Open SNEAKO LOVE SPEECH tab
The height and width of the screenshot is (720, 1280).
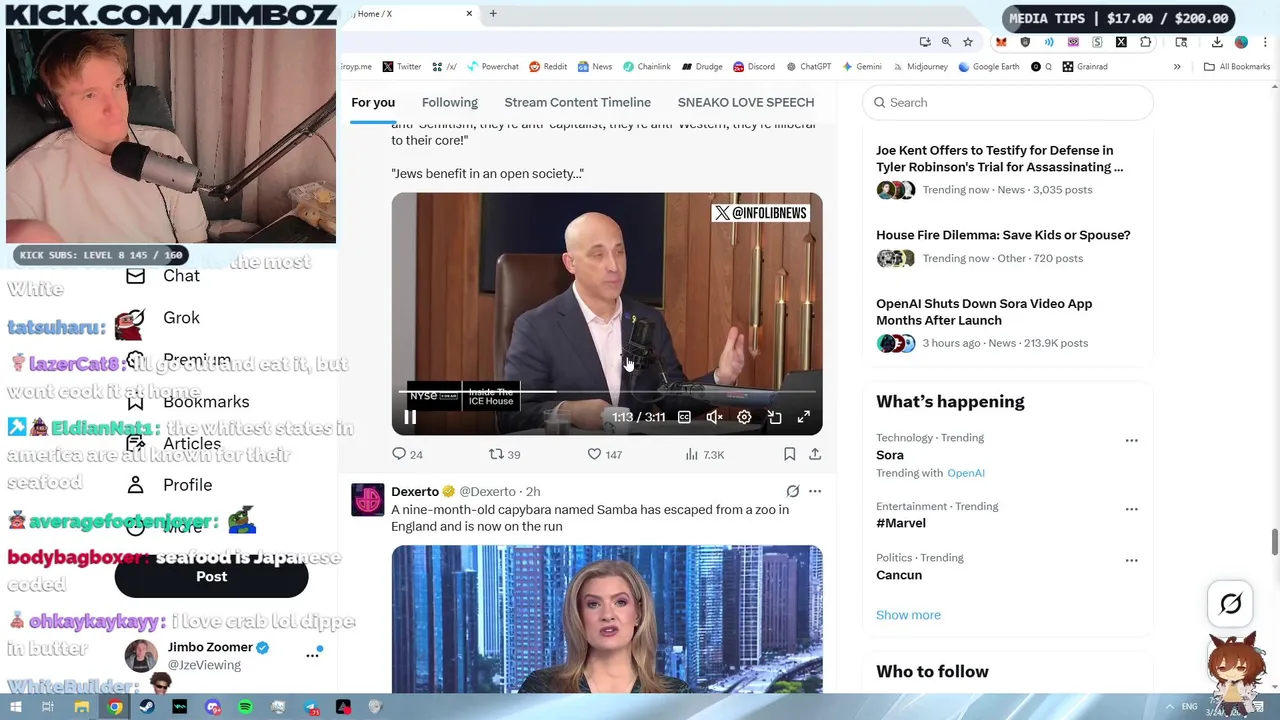(746, 102)
